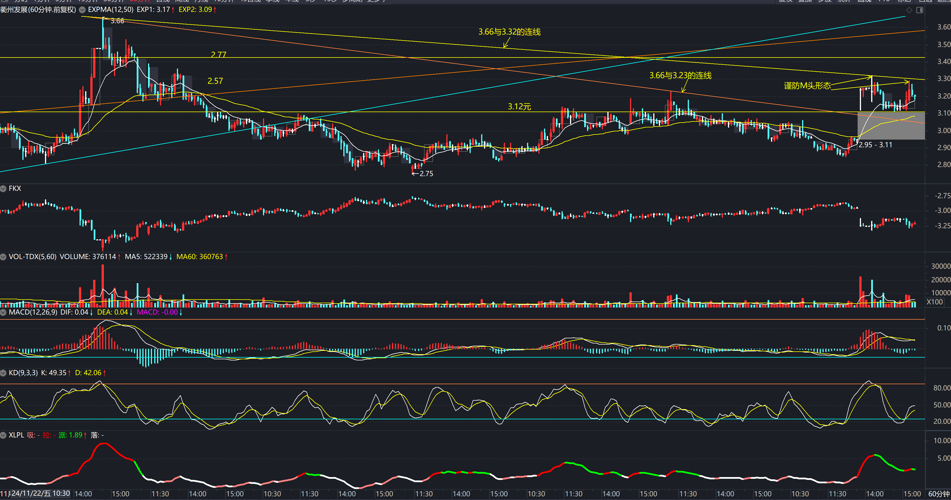Select the 谨防M头形态 annotation text
The height and width of the screenshot is (500, 951).
click(x=807, y=86)
